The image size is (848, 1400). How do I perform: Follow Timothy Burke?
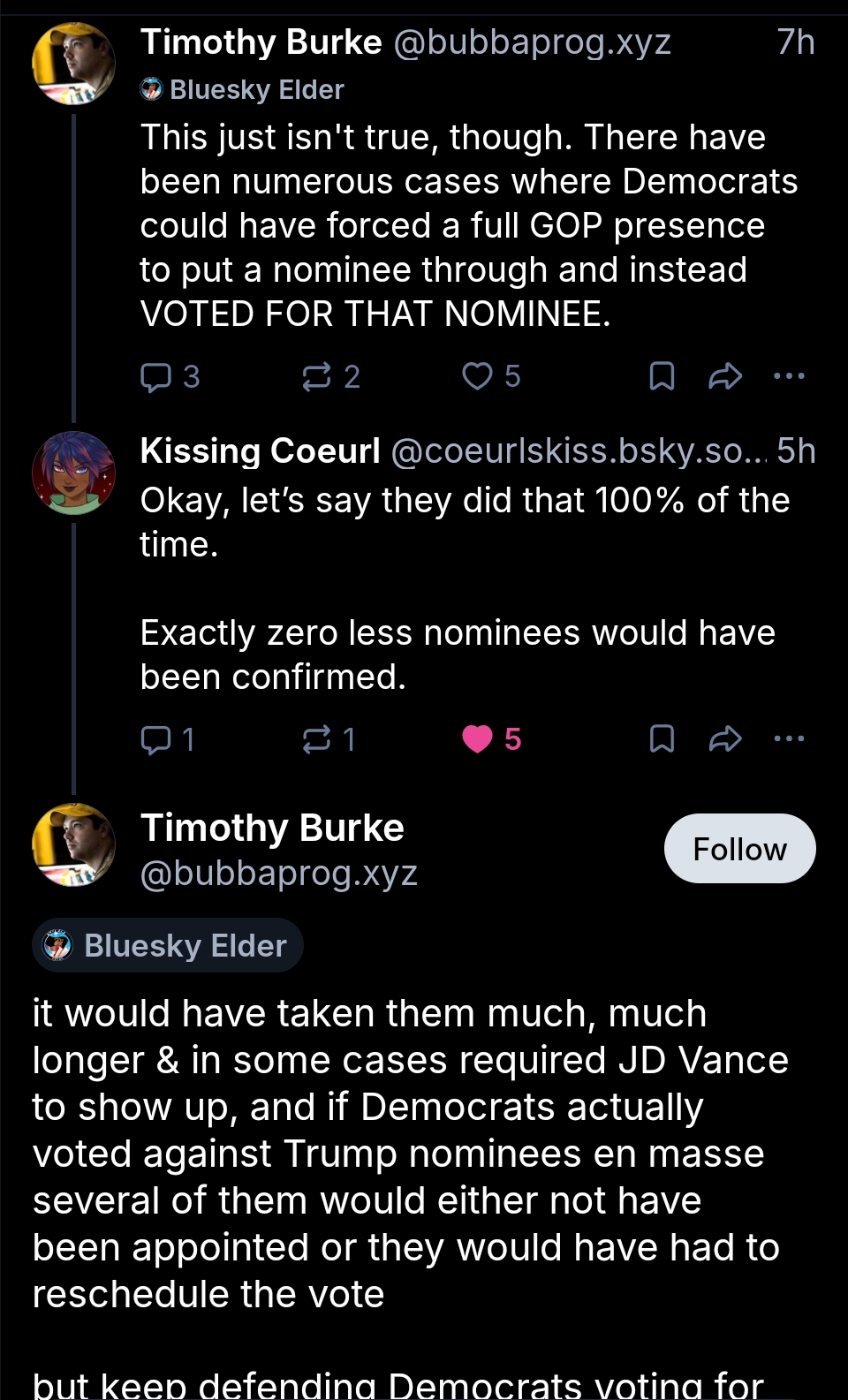pyautogui.click(x=739, y=849)
